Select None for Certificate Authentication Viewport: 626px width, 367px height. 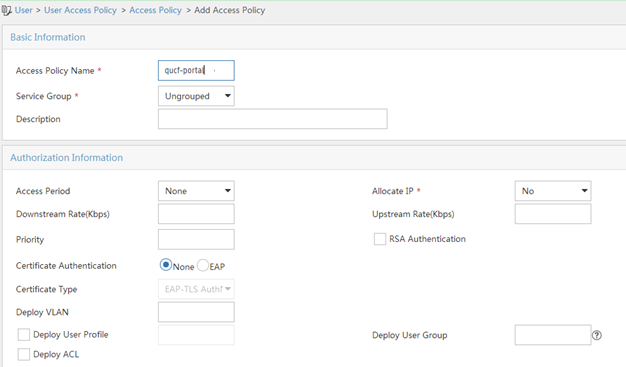pyautogui.click(x=166, y=265)
